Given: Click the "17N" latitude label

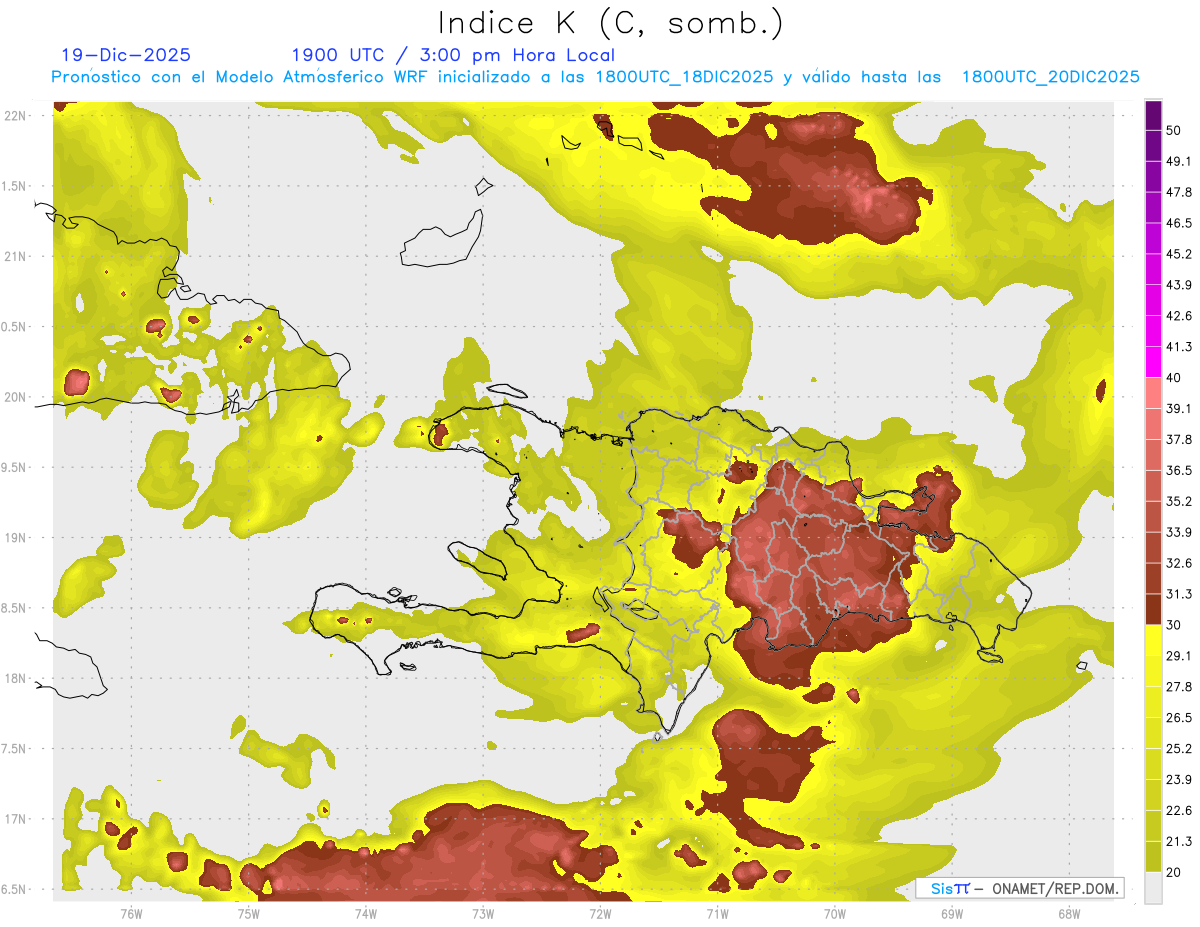Looking at the screenshot, I should [15, 819].
